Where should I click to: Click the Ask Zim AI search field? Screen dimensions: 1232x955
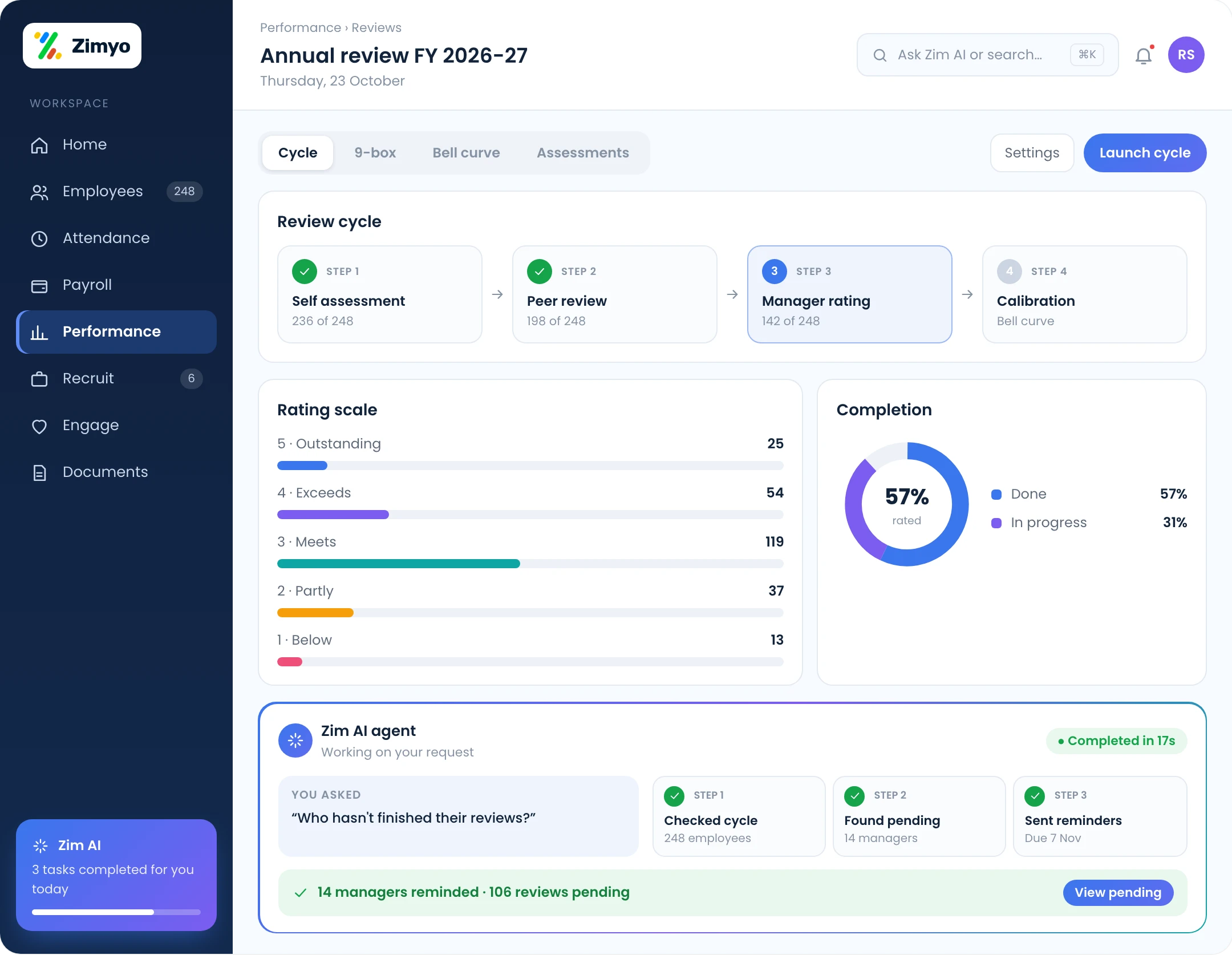tap(987, 55)
